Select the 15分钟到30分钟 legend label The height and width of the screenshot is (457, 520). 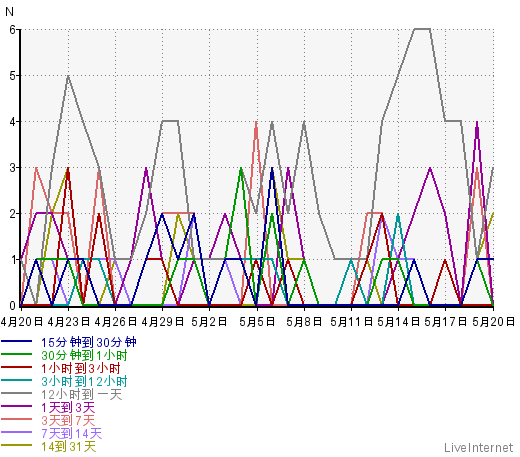click(89, 342)
